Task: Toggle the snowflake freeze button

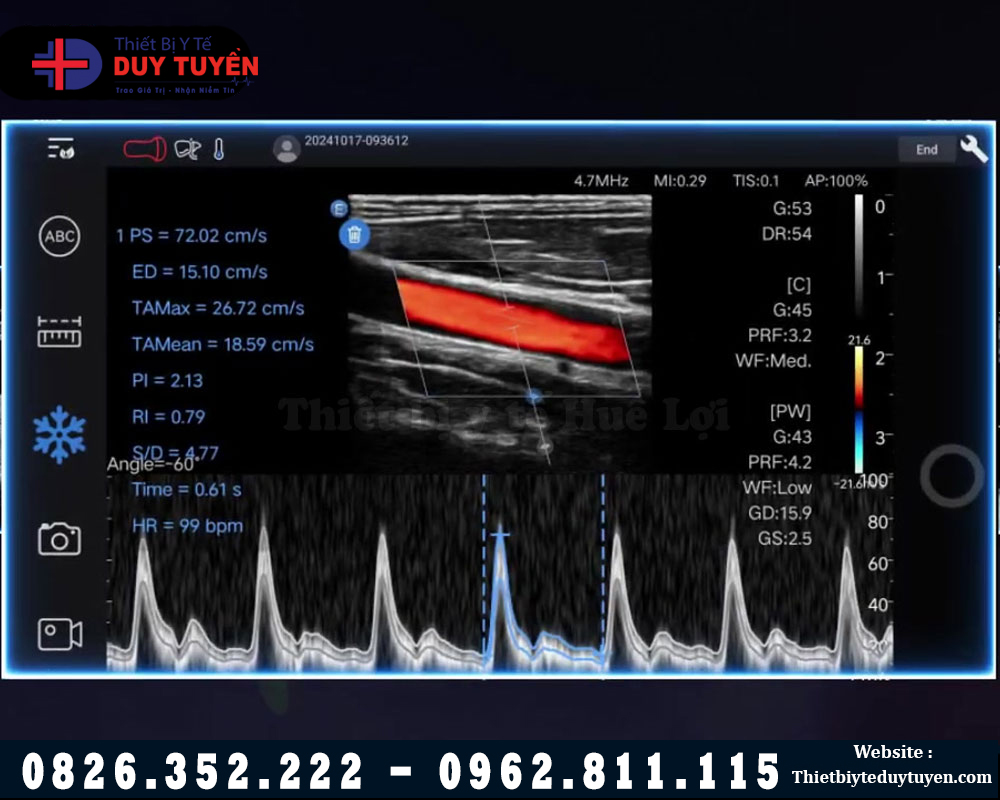Action: pyautogui.click(x=60, y=435)
